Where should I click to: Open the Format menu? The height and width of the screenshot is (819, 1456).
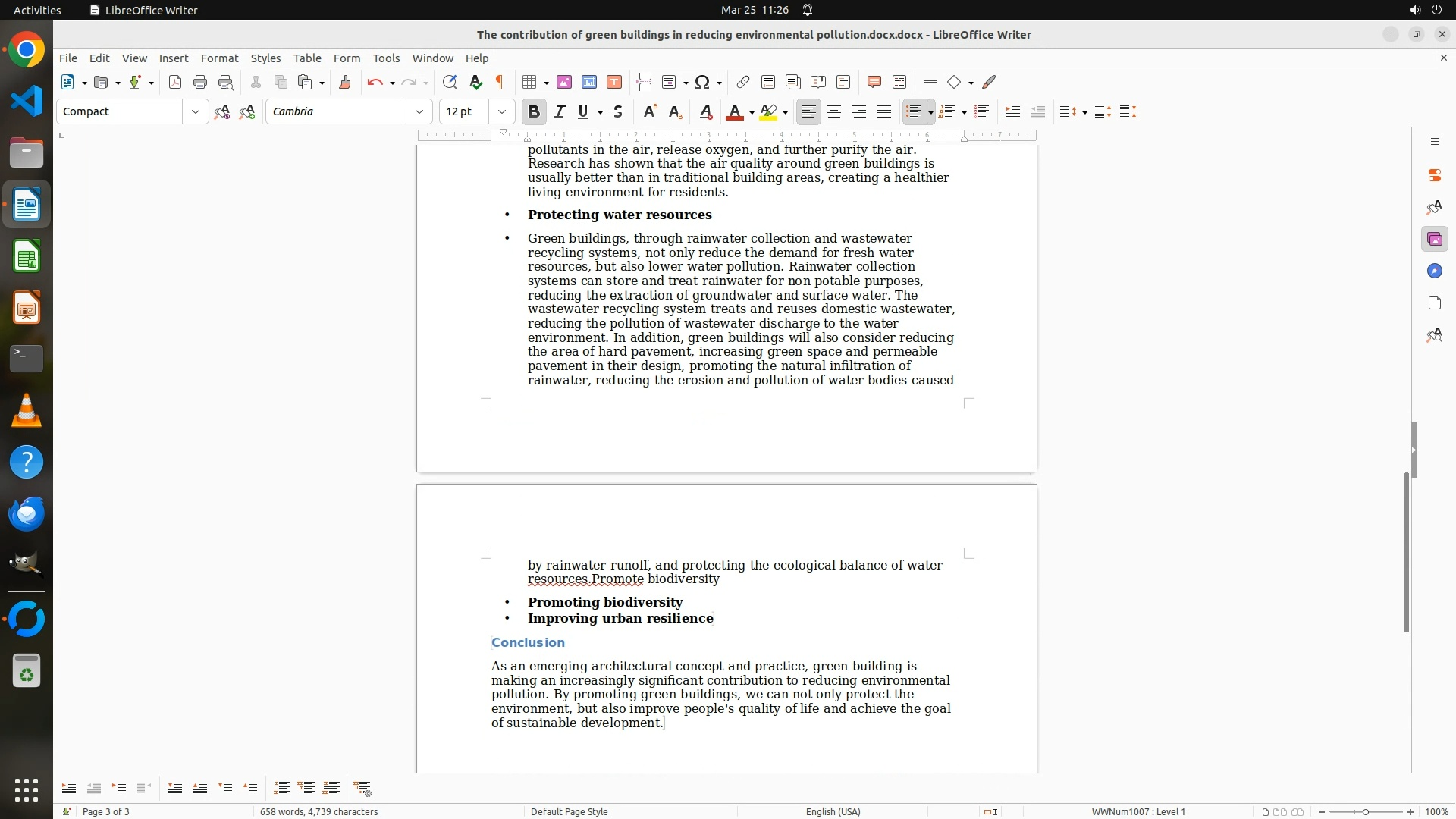[219, 58]
